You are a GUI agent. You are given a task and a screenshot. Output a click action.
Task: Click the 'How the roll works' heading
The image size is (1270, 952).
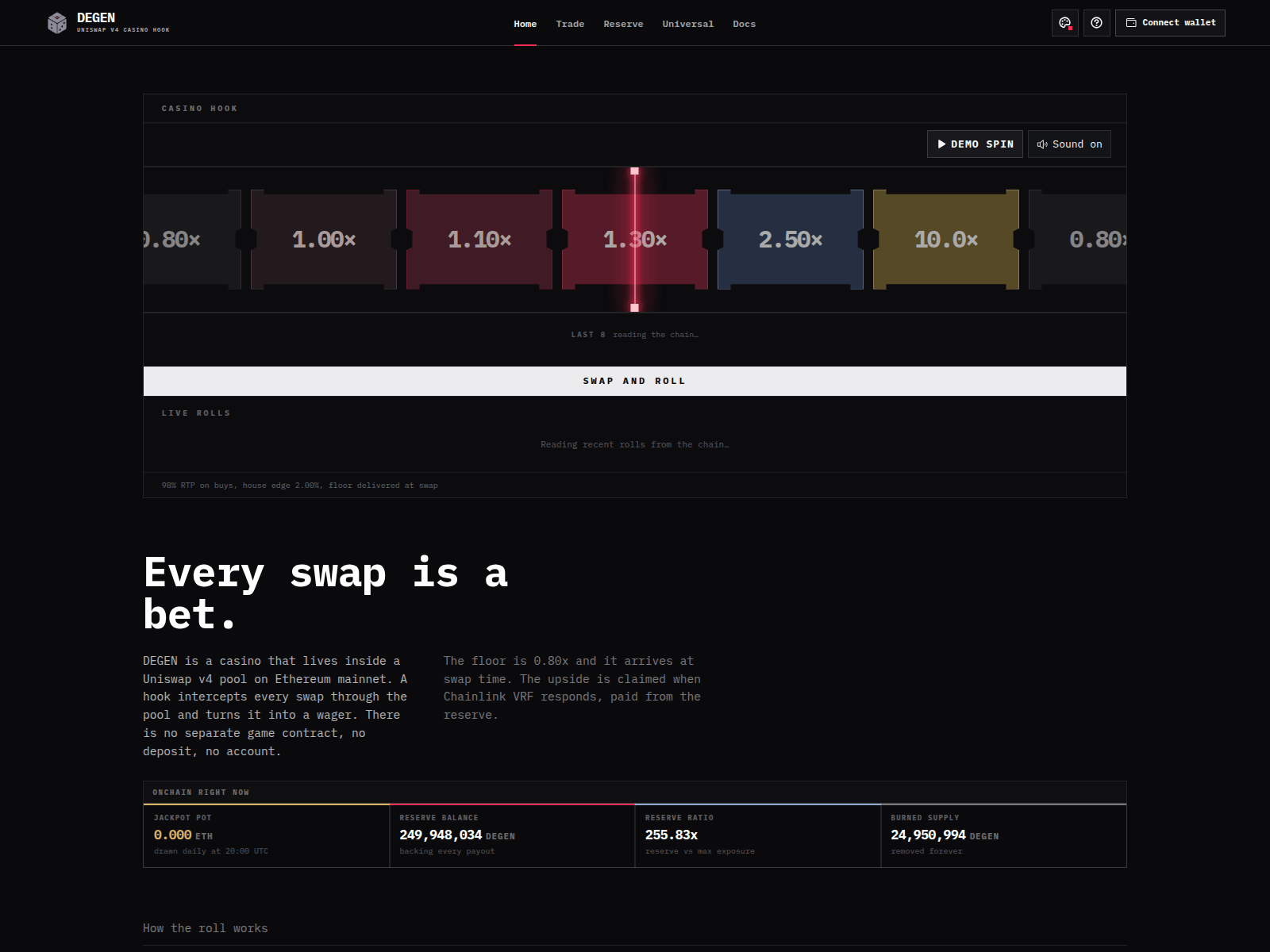click(x=206, y=928)
